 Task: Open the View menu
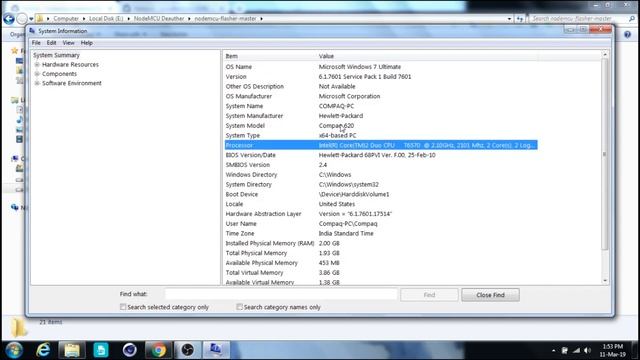click(x=68, y=42)
